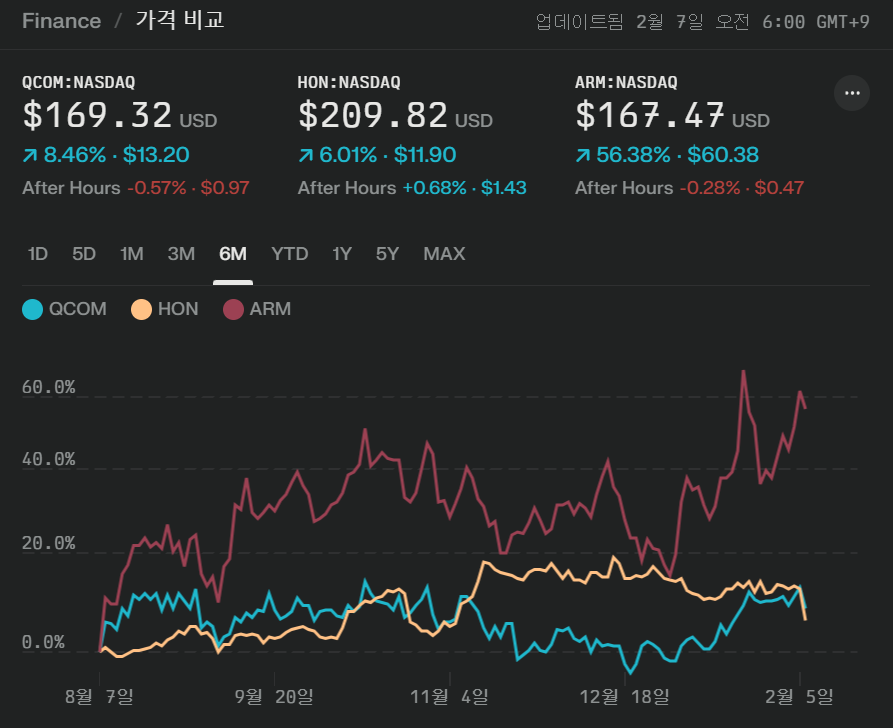
Task: Show the MAX range tab
Action: point(444,254)
